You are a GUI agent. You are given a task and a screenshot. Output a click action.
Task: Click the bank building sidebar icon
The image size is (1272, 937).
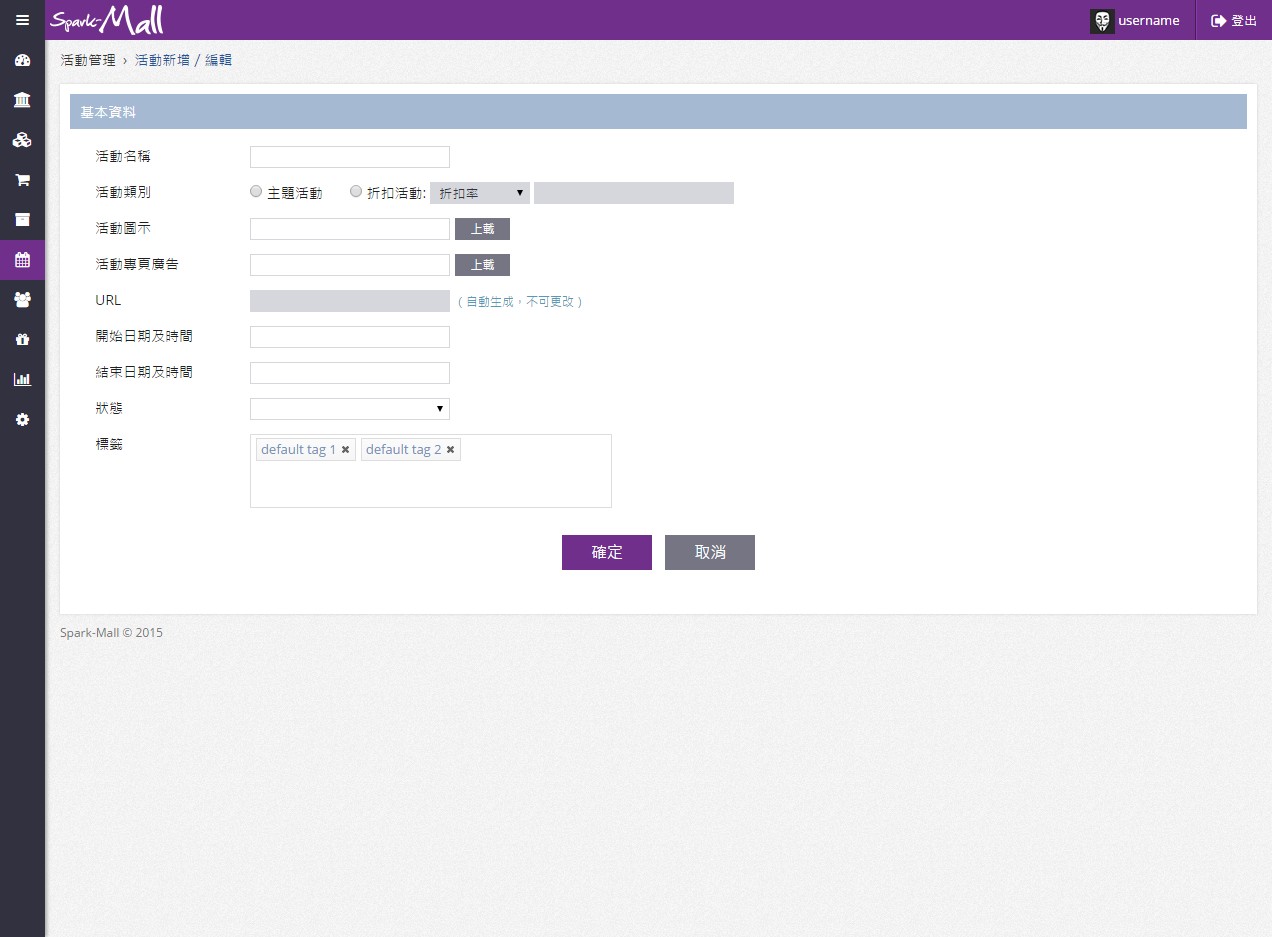pos(22,100)
